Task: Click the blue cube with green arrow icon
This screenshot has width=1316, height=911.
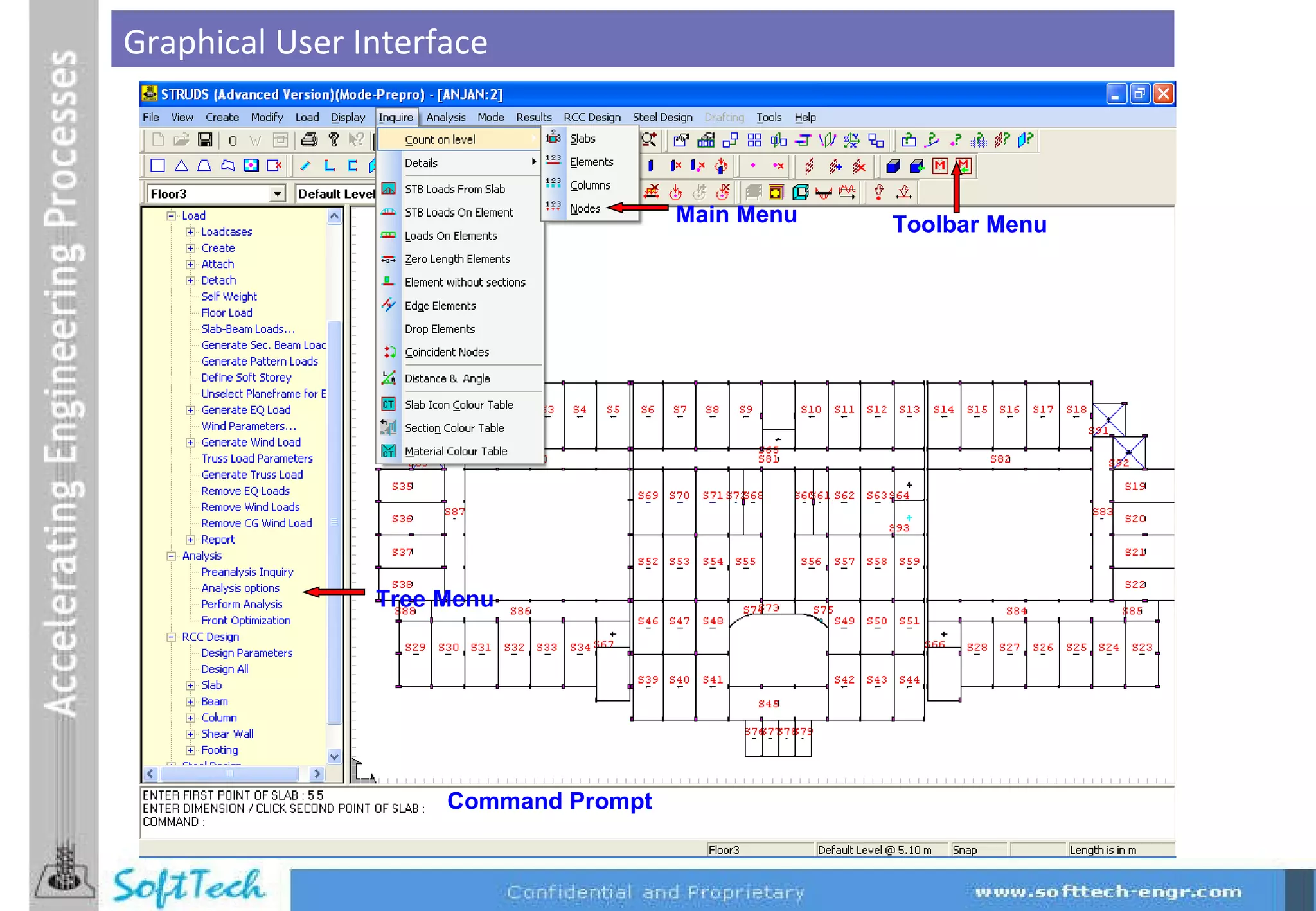Action: click(x=917, y=166)
